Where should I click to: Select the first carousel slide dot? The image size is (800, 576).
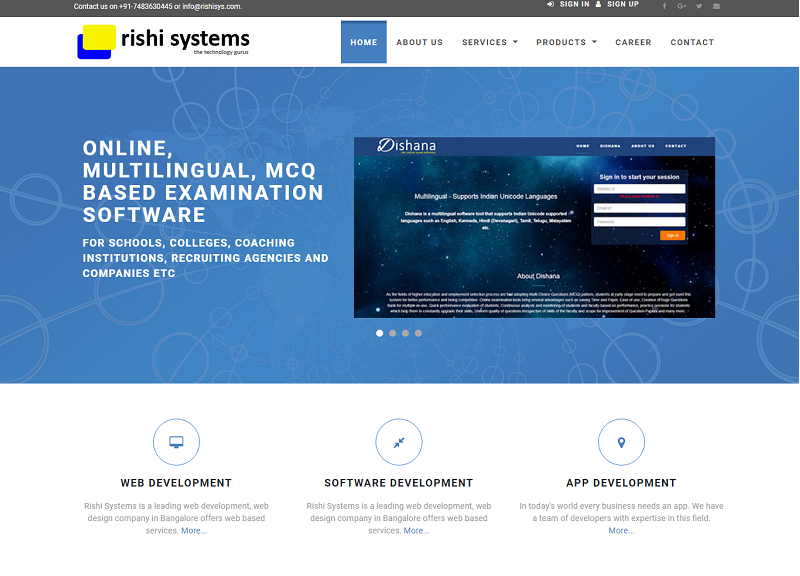point(380,333)
